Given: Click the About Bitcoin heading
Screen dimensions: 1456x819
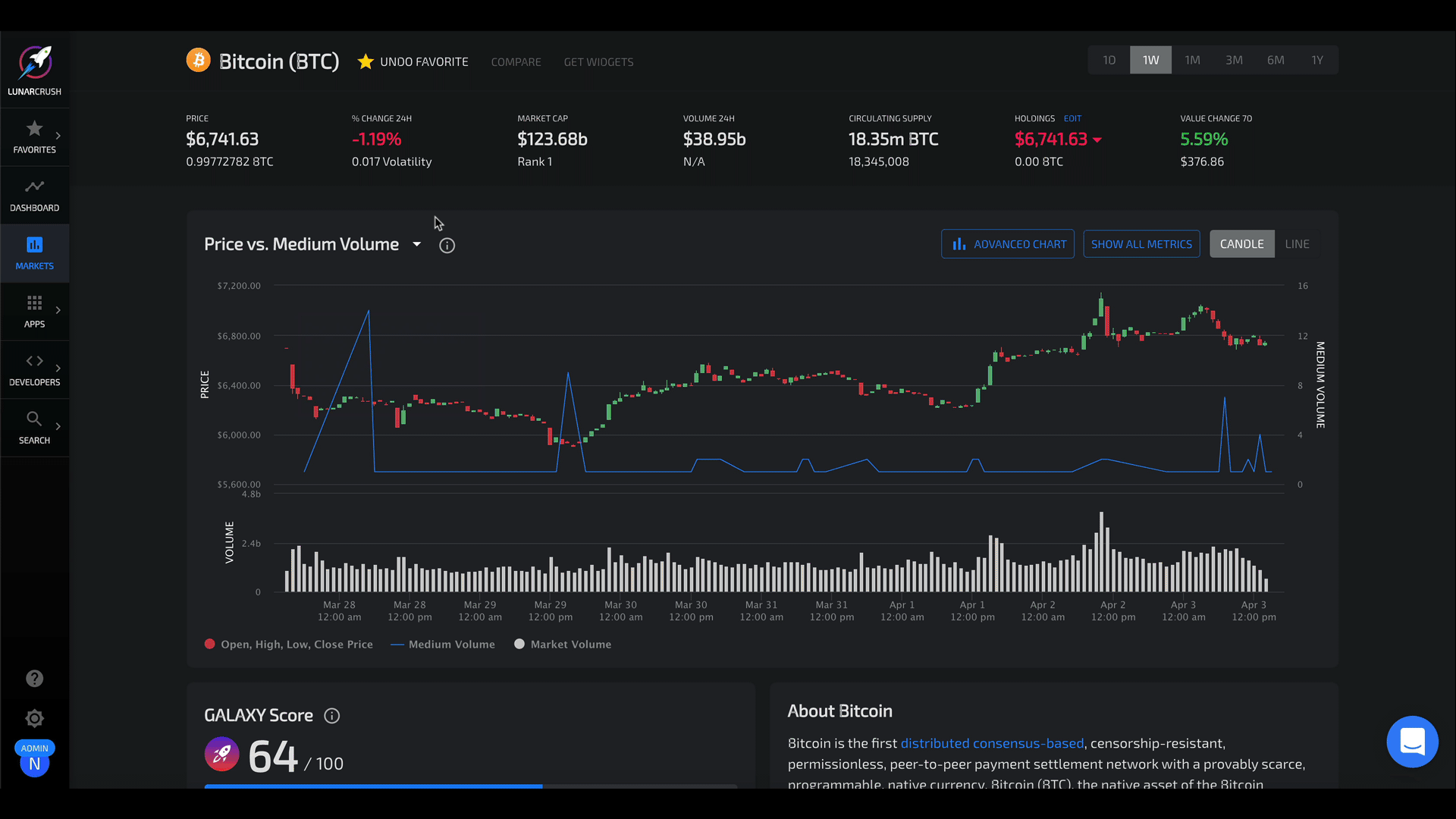Looking at the screenshot, I should (x=839, y=711).
